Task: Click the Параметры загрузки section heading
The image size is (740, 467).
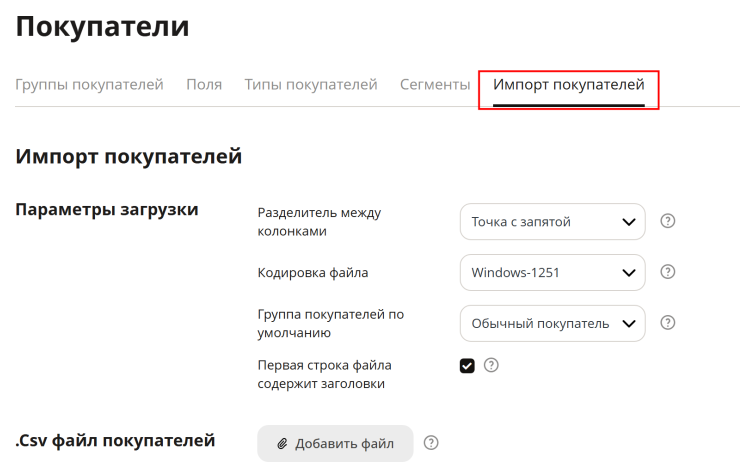Action: point(107,209)
